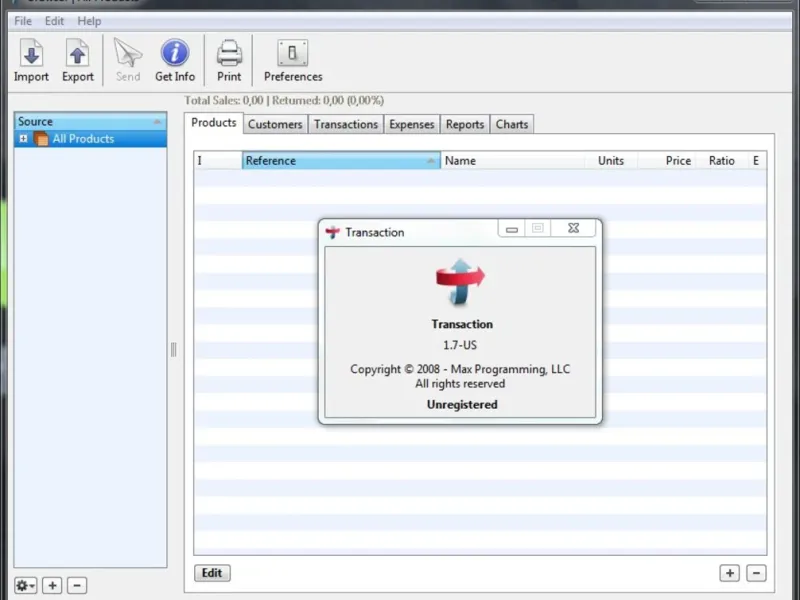Open the Get Info icon
Viewport: 800px width, 600px height.
coord(175,53)
